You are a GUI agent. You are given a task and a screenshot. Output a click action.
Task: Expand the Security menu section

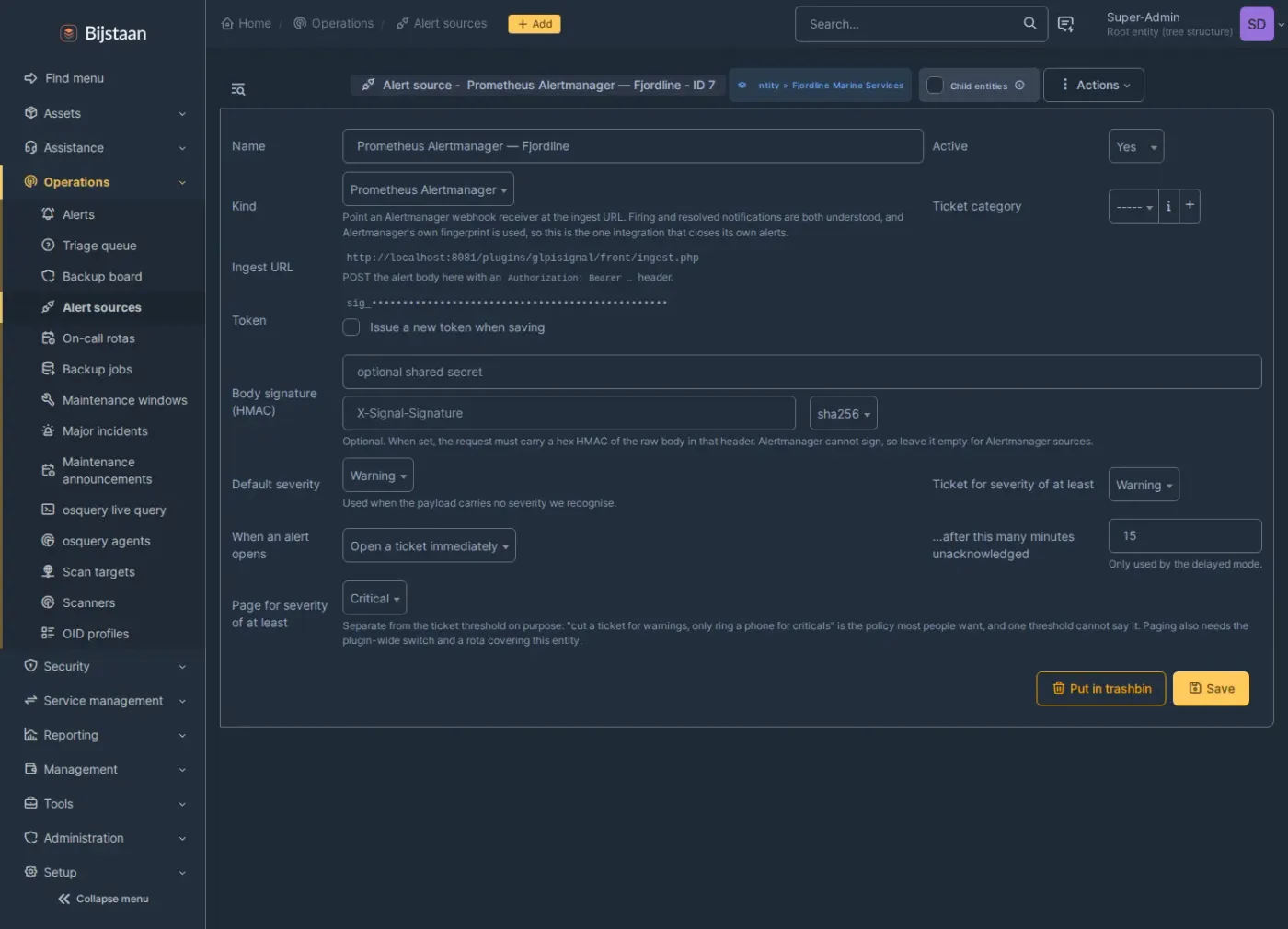(106, 666)
